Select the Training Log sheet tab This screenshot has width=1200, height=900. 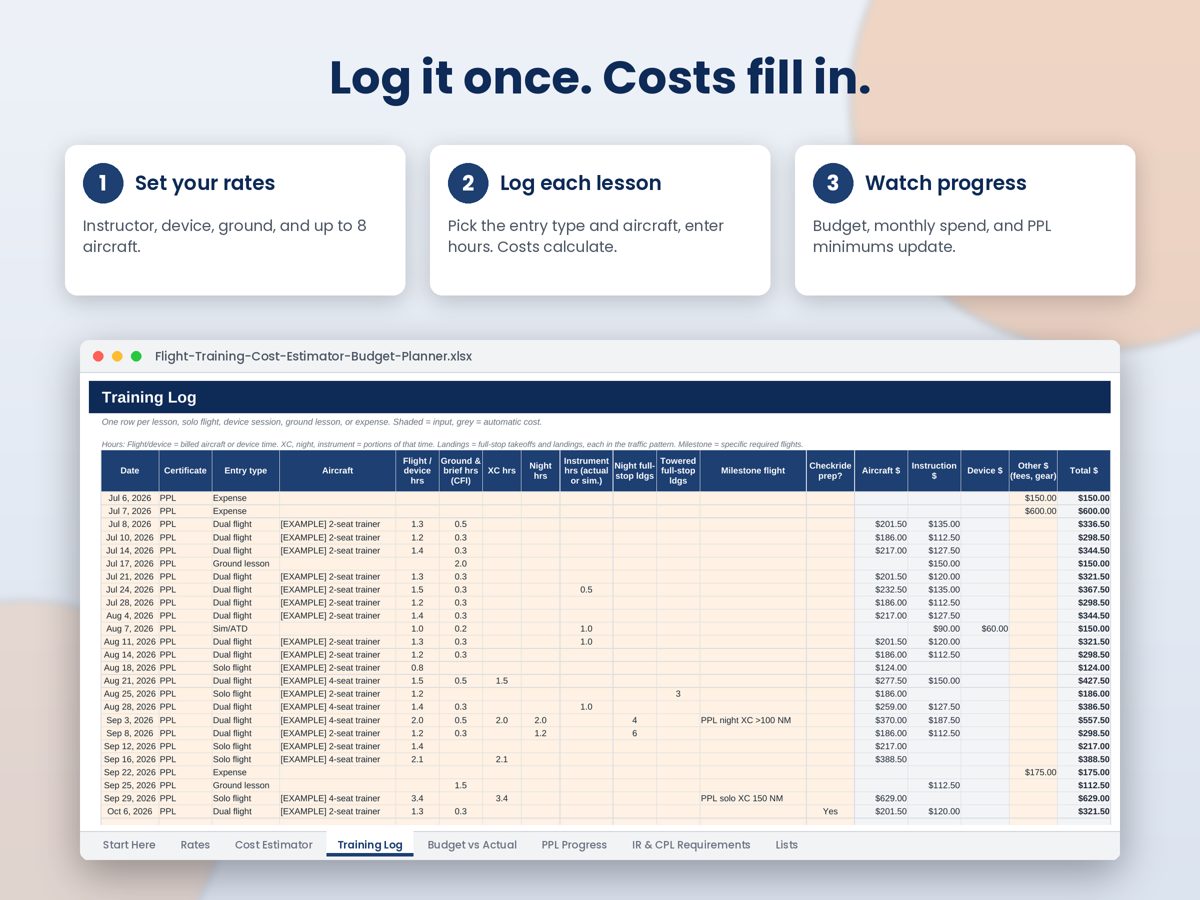click(x=370, y=845)
